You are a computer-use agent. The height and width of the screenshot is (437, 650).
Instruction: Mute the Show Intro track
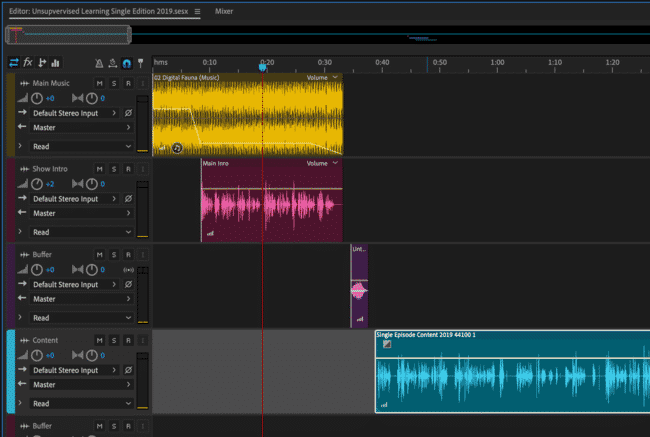99,169
